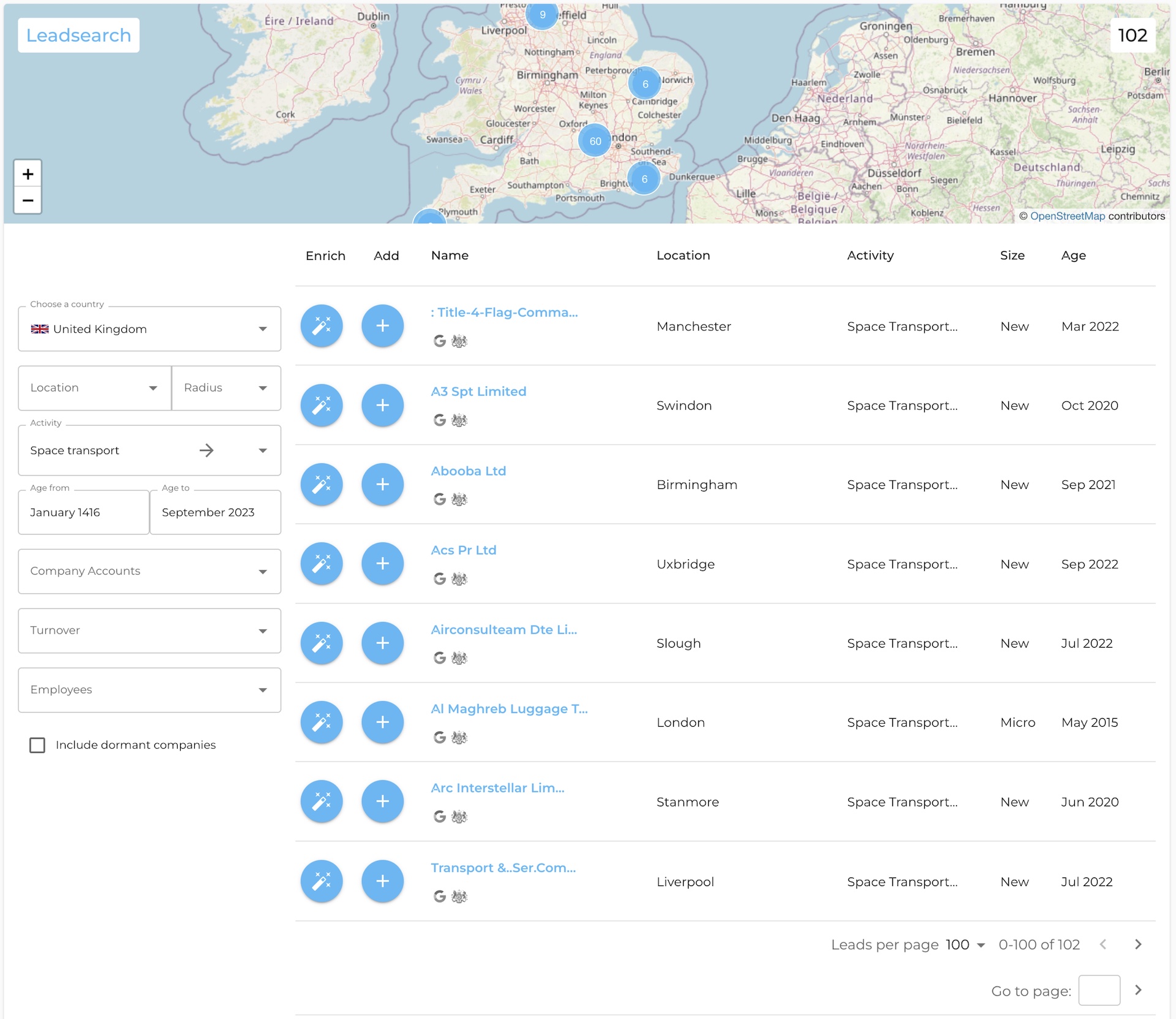Enrich the Transport &..Ser.Com lead in Liverpool
The height and width of the screenshot is (1019, 1176).
coord(322,881)
